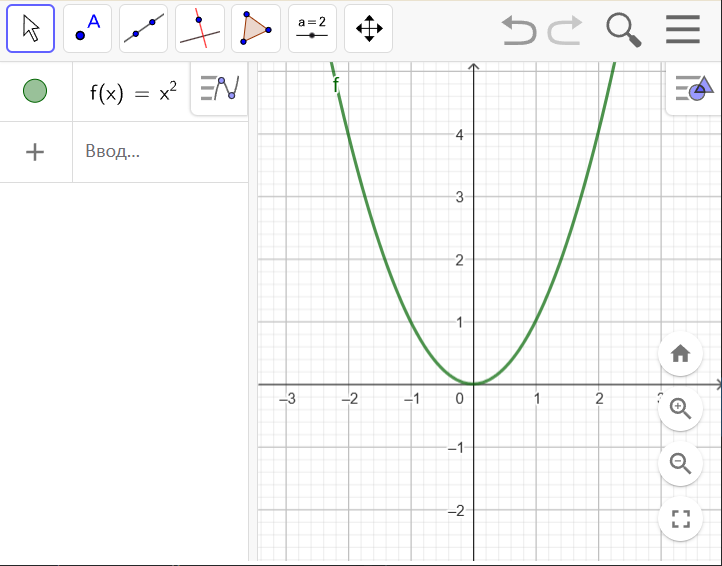Redo the last undone action
Viewport: 722px width, 566px height.
[565, 30]
